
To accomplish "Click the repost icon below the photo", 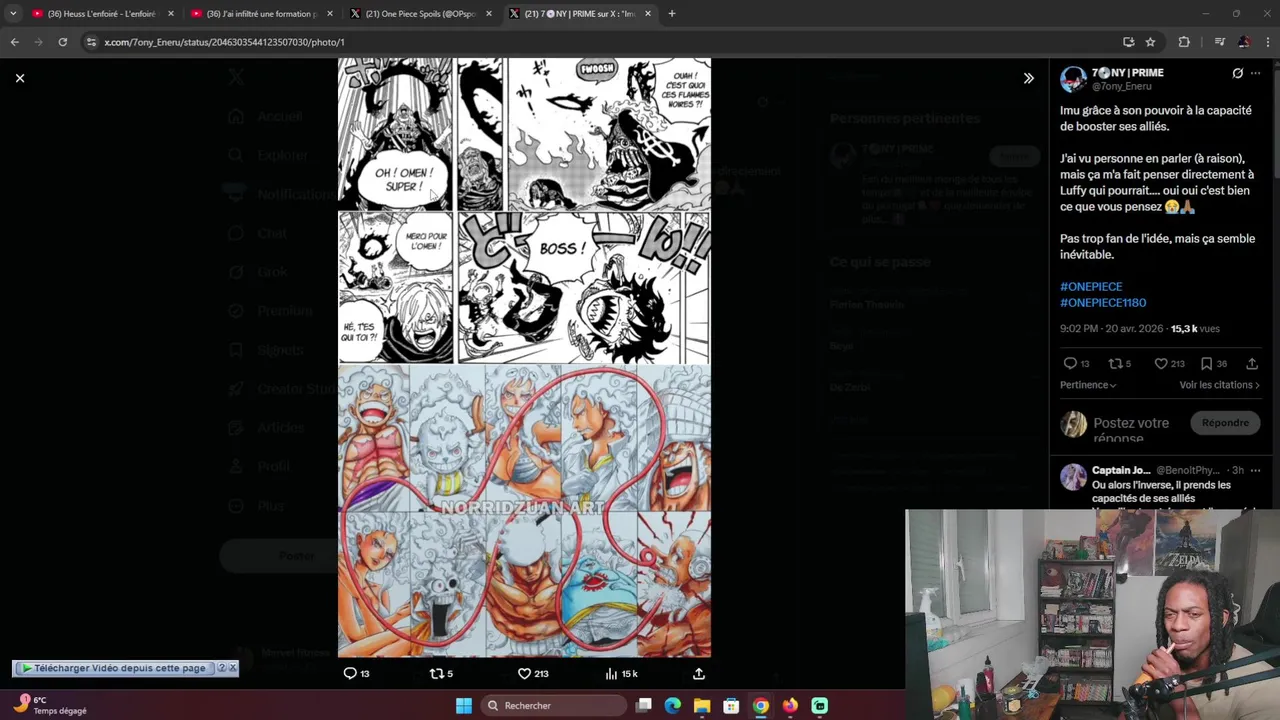I will [x=436, y=674].
